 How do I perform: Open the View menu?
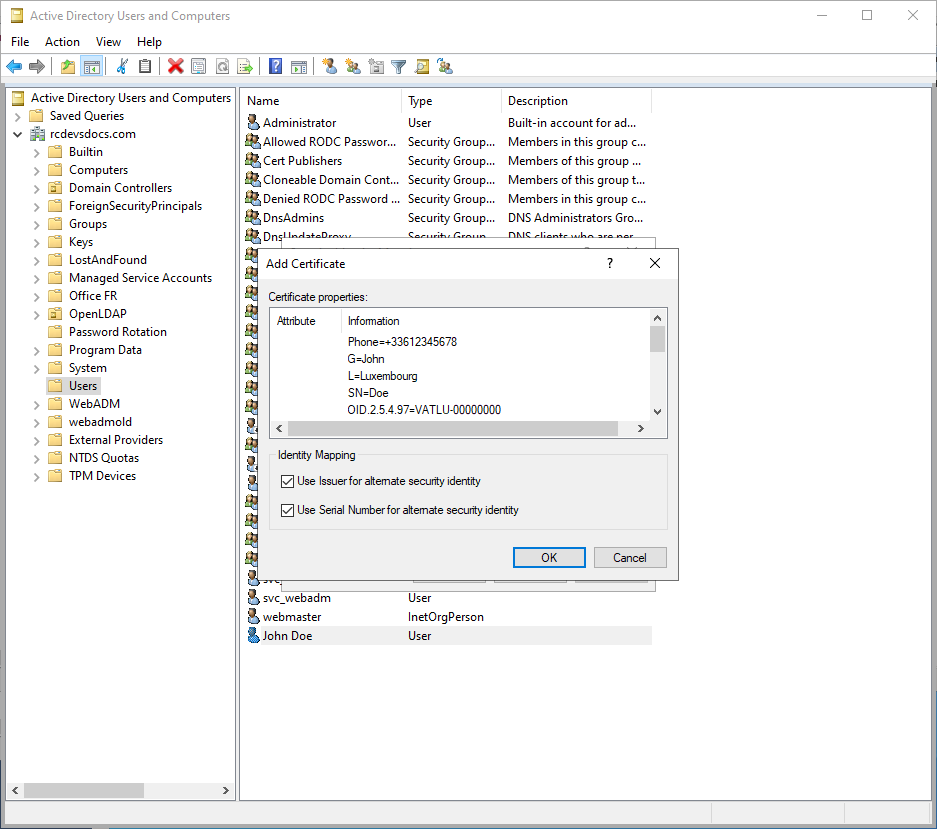coord(108,42)
